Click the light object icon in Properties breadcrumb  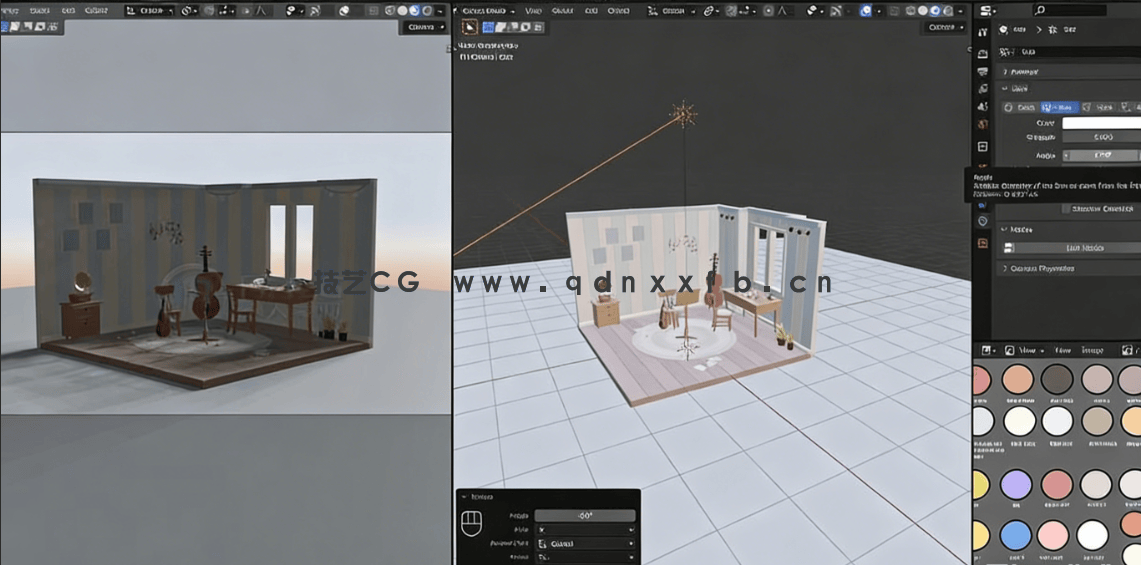pyautogui.click(x=1004, y=30)
